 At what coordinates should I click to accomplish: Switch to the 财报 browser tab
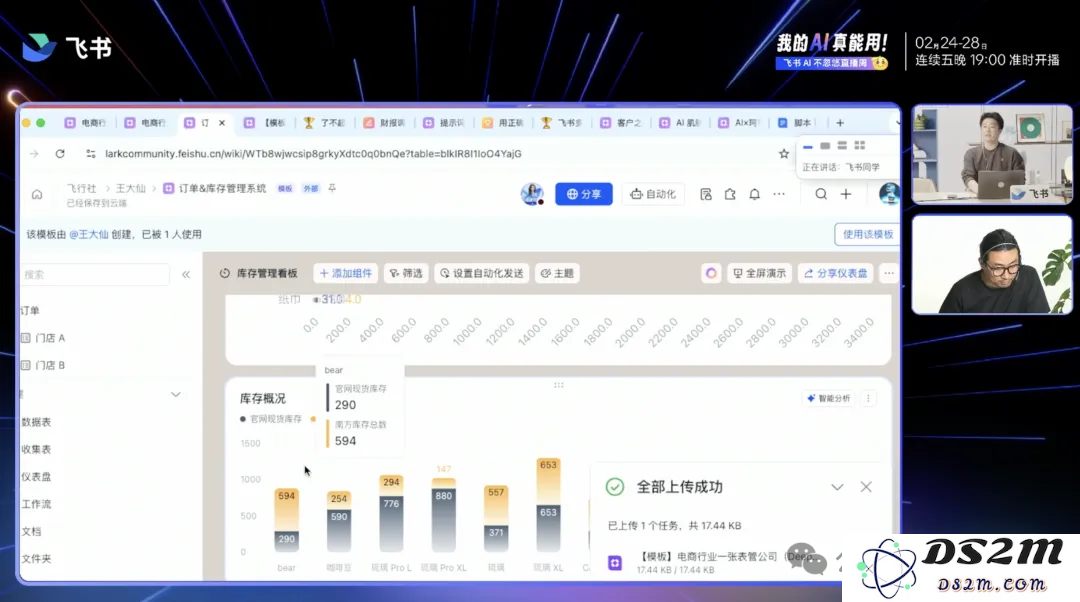384,123
